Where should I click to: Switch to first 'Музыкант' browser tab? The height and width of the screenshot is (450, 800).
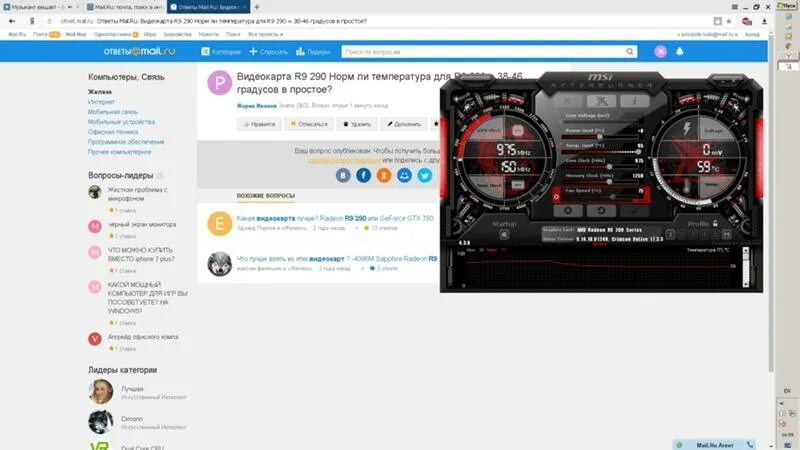click(42, 7)
